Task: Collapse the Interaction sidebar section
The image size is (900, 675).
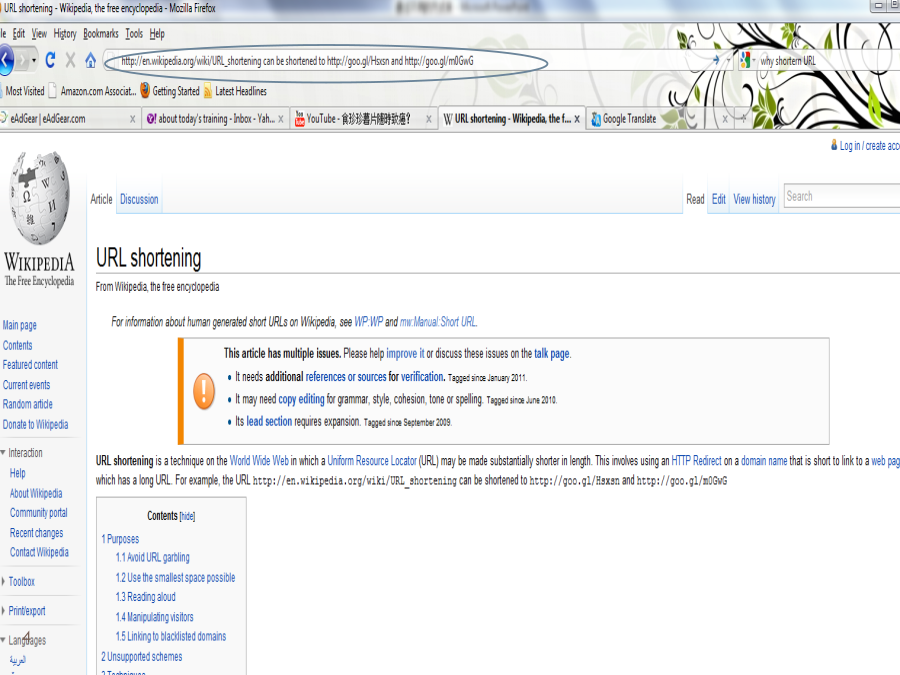Action: click(3, 453)
